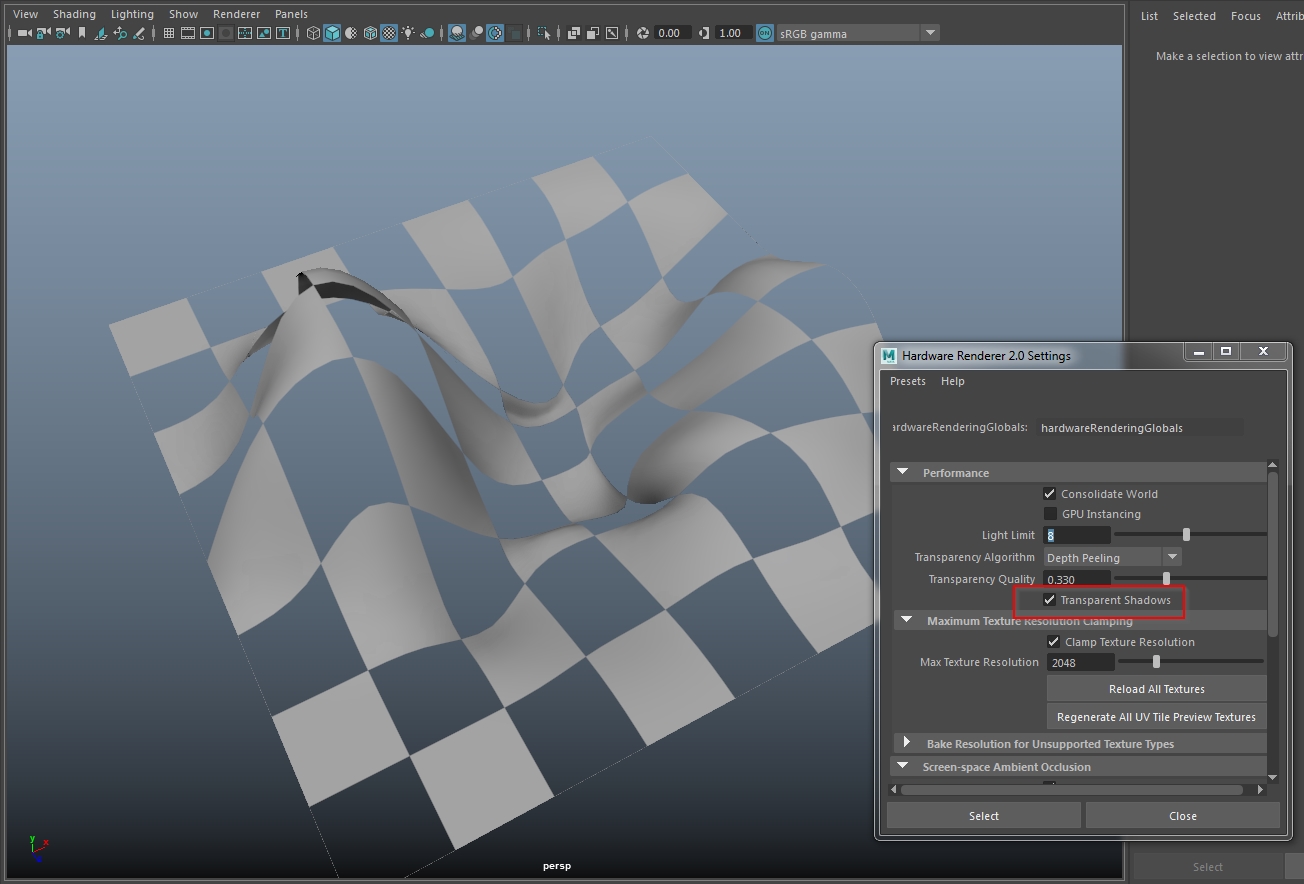Open the Presets menu in settings window

908,381
